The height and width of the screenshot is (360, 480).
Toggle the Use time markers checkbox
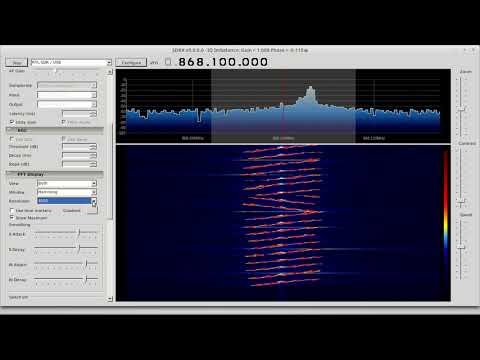(12, 211)
